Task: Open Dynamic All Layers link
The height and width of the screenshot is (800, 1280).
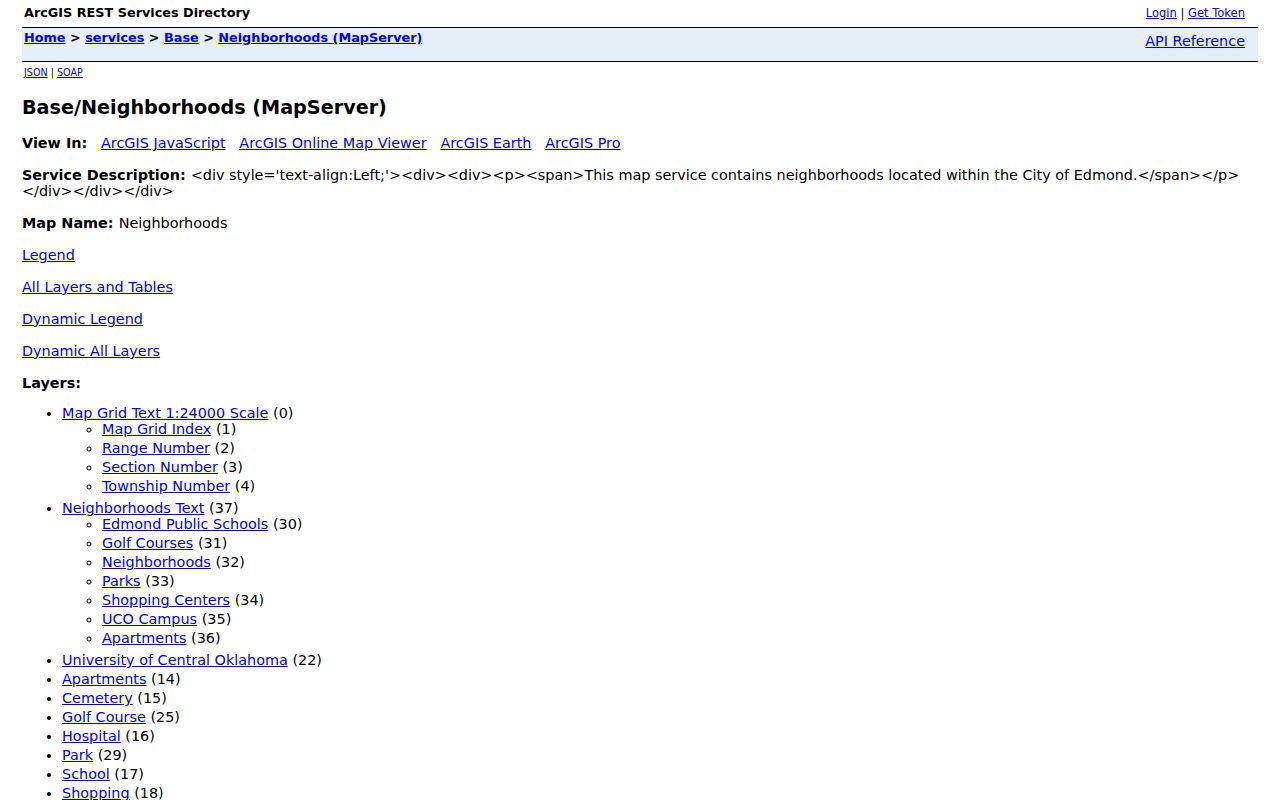Action: click(91, 351)
